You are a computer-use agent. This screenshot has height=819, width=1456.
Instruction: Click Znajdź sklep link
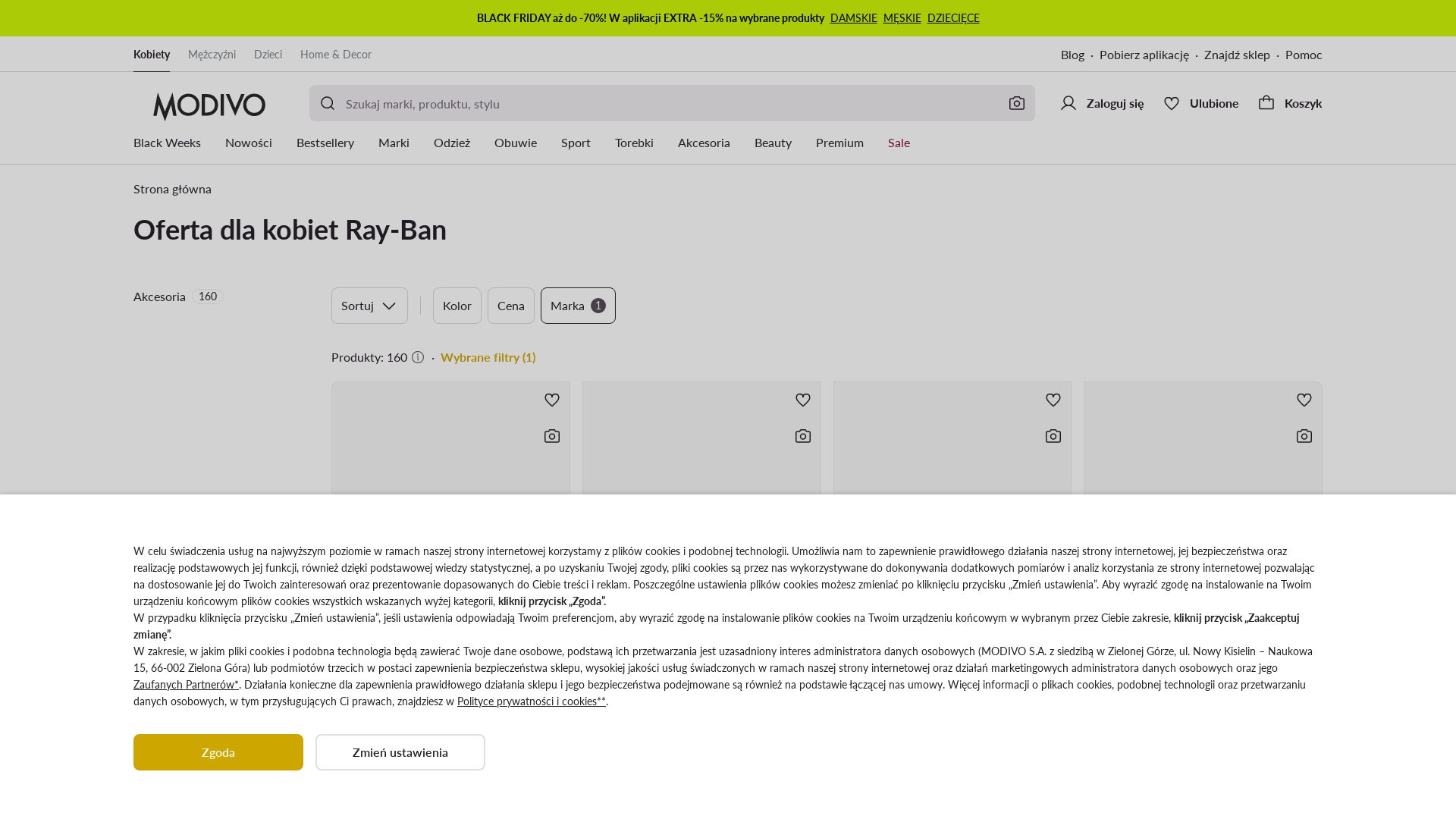pos(1237,55)
